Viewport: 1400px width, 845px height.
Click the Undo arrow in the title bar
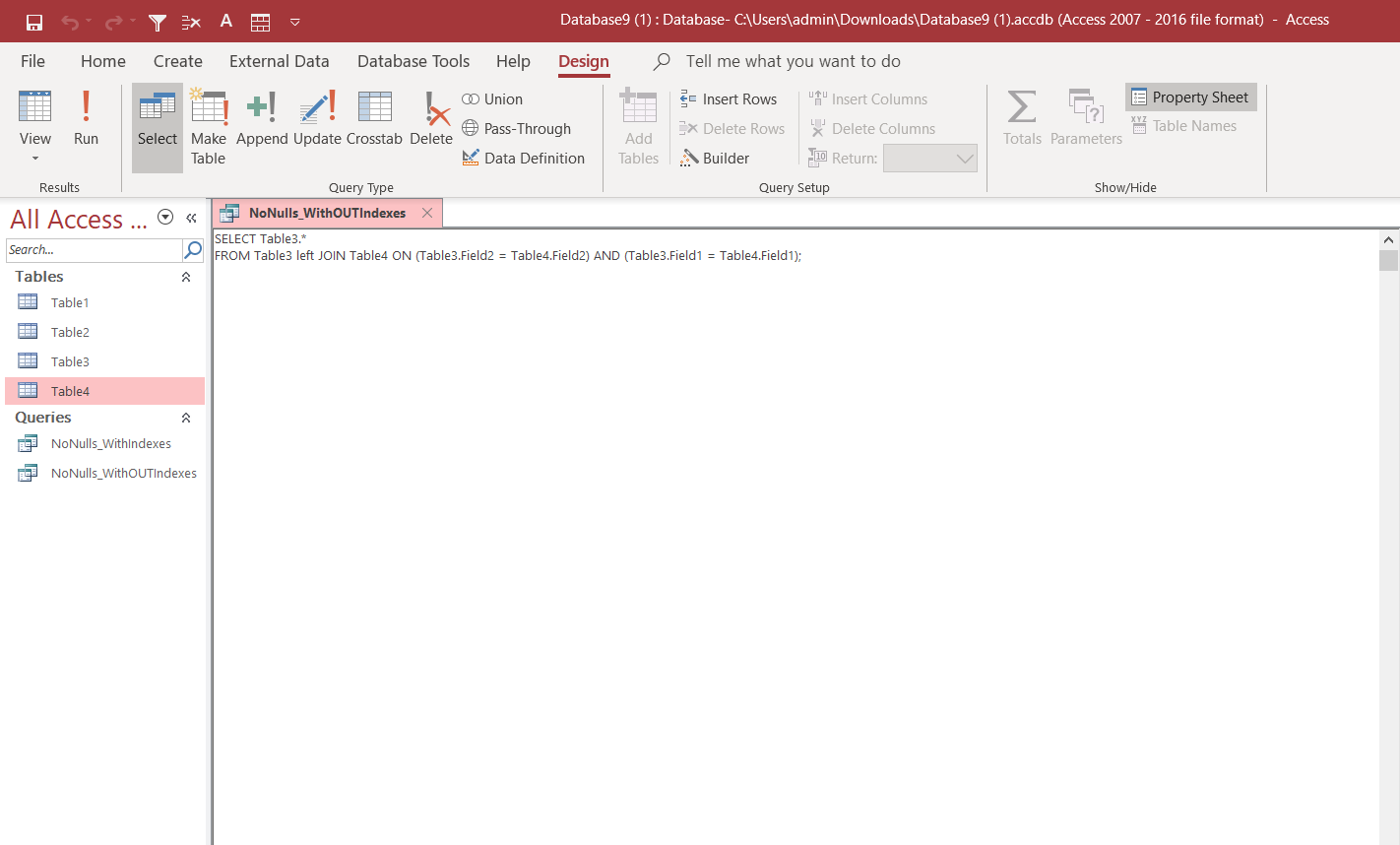click(x=70, y=22)
